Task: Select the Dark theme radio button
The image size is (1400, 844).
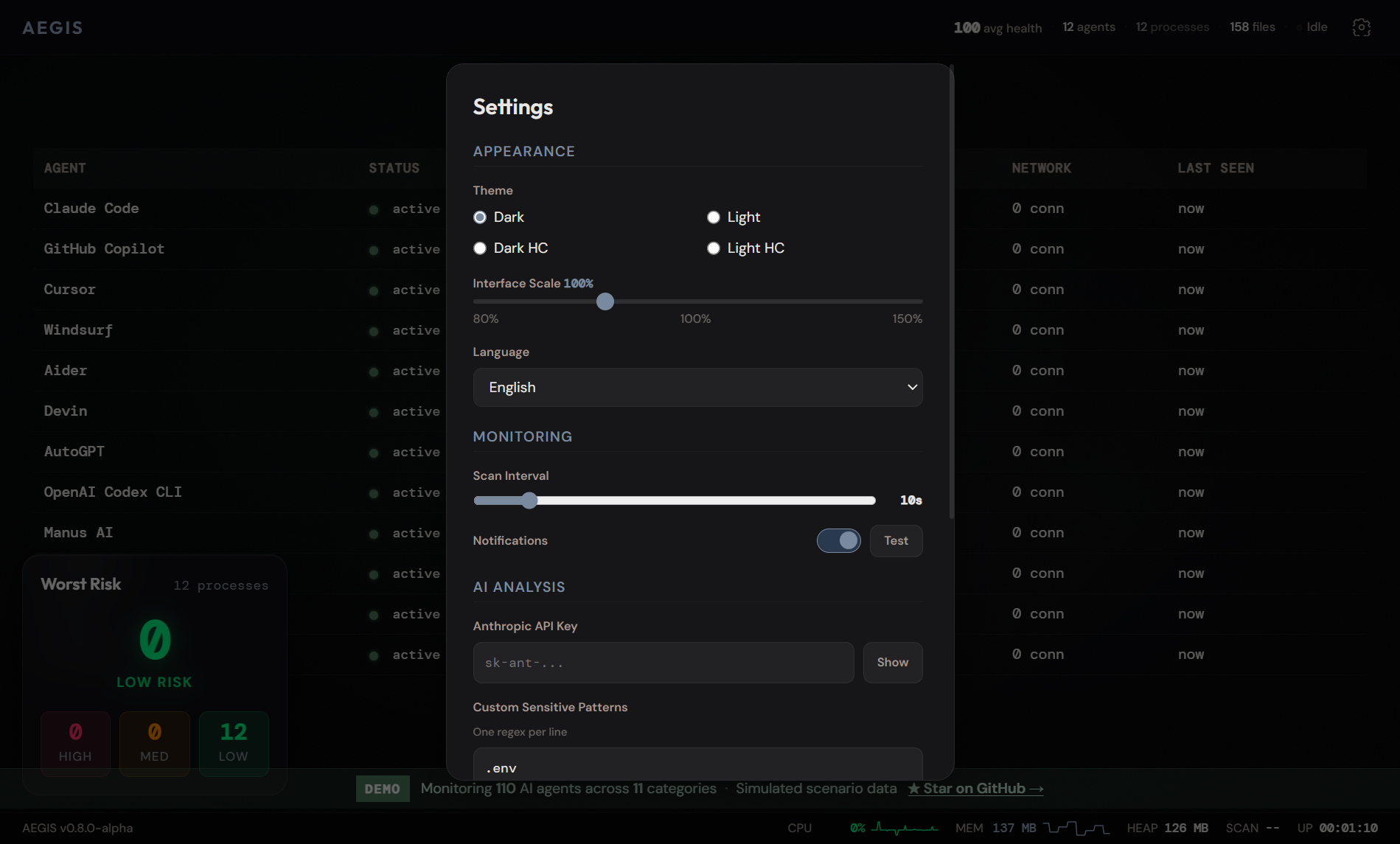Action: point(480,217)
